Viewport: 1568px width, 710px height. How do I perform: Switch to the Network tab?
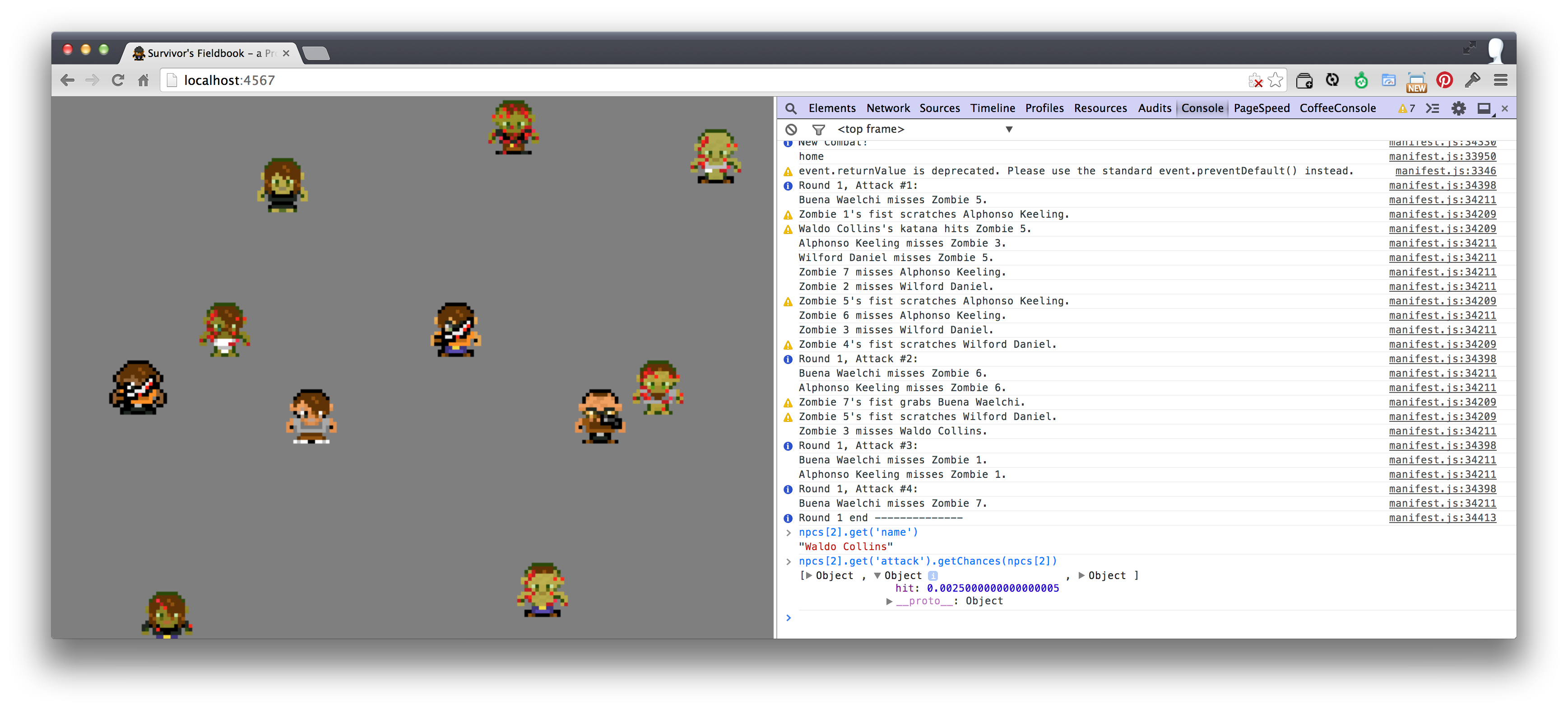(888, 108)
